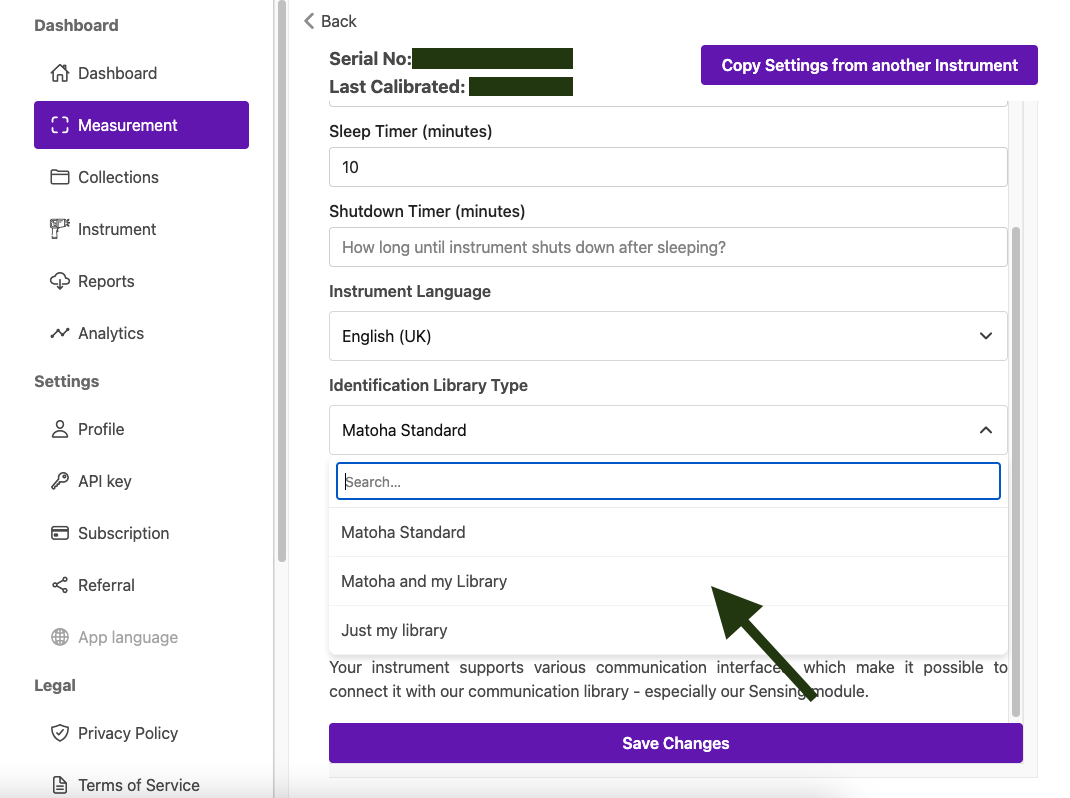Open the Instrument Language dropdown

click(x=667, y=336)
